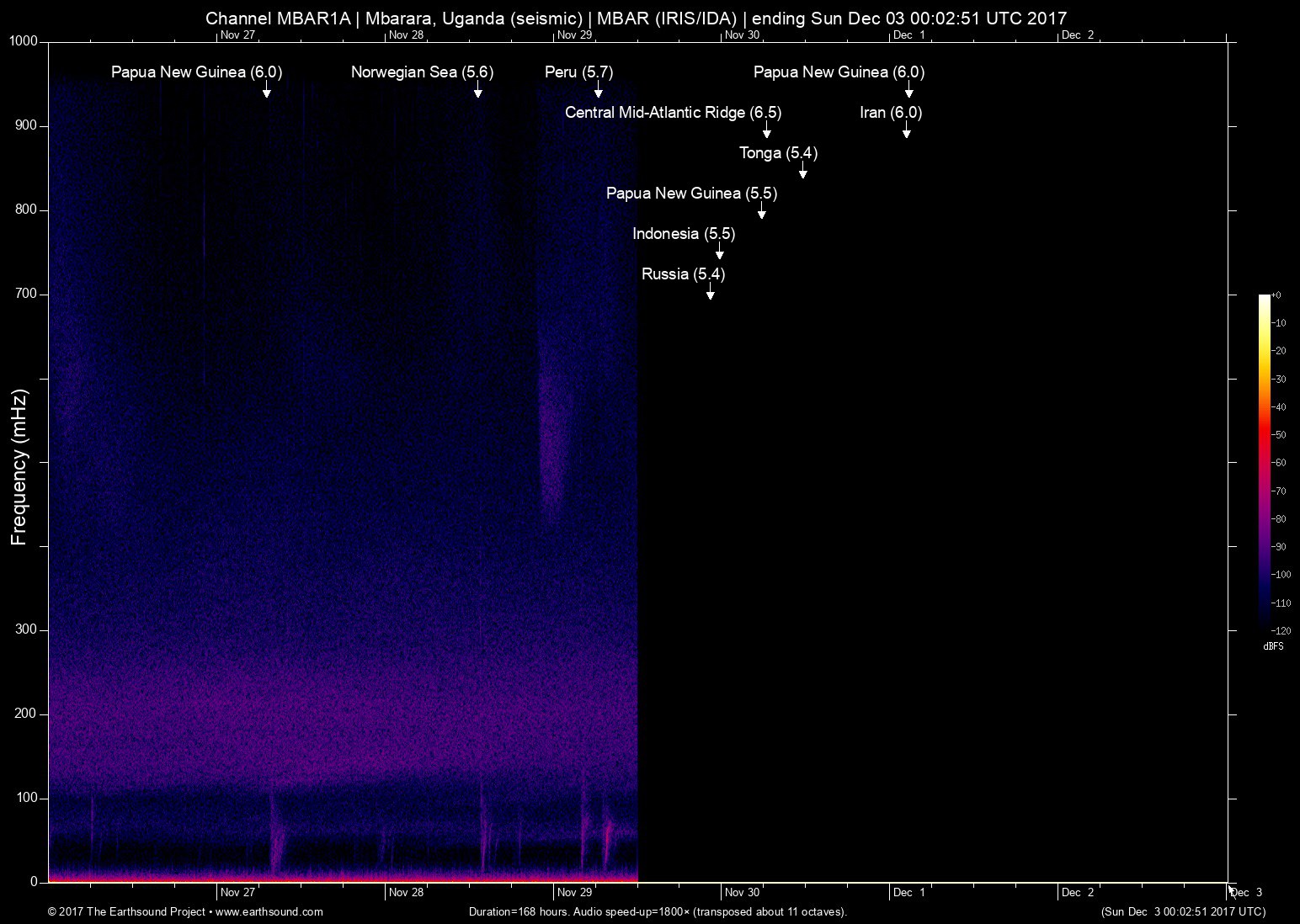Select the Iran (6.0) event marker
1300x924 pixels.
tap(907, 133)
